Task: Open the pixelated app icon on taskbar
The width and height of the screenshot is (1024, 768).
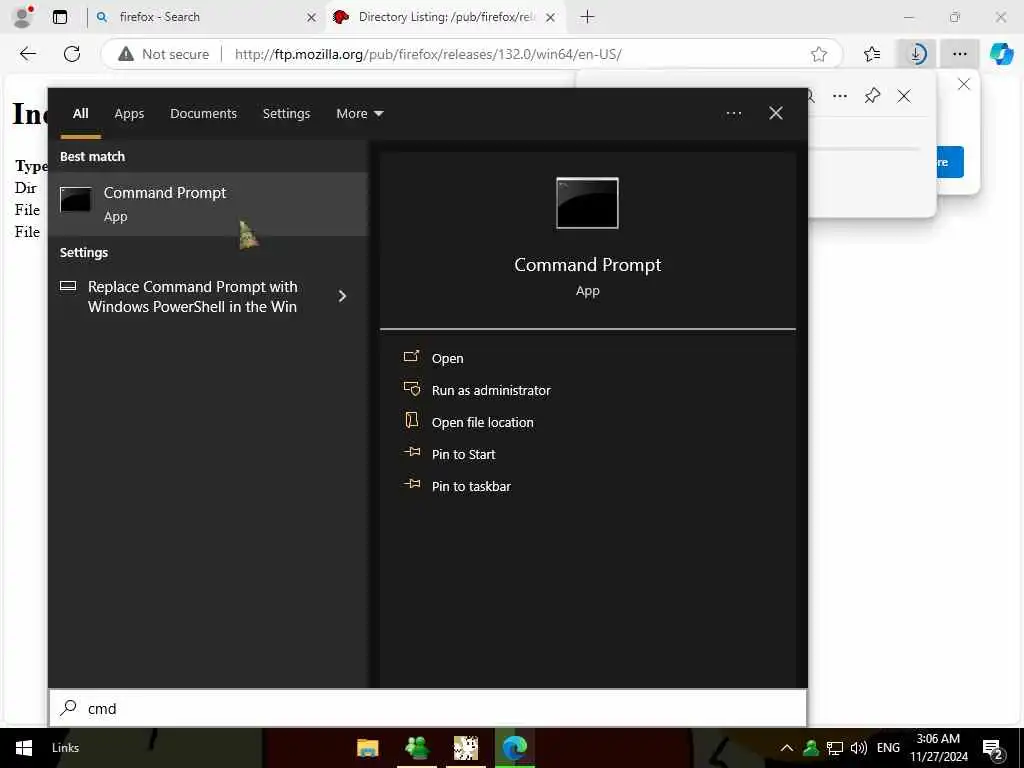Action: pos(466,748)
